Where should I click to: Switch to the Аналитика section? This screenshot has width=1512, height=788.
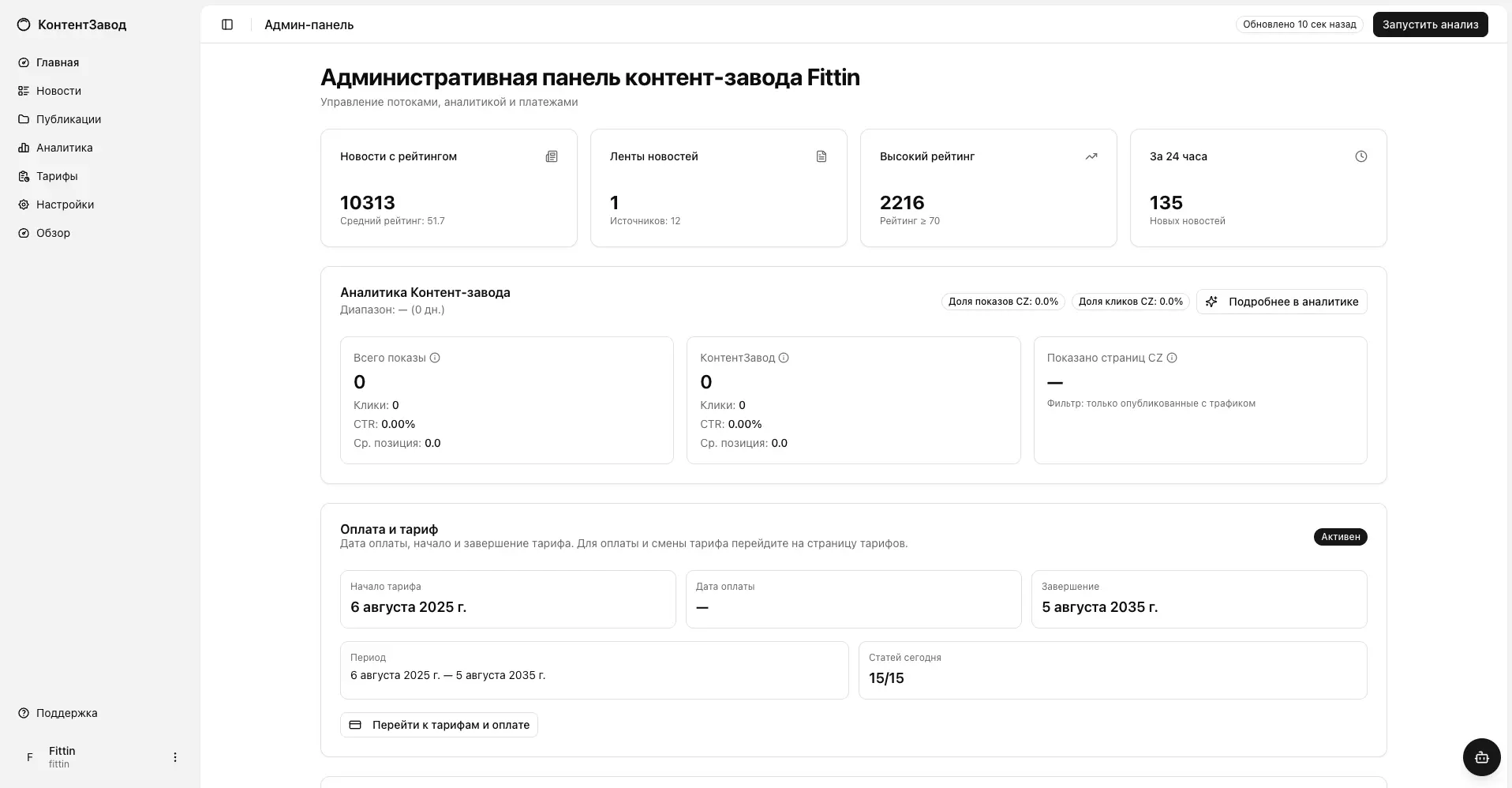(64, 148)
